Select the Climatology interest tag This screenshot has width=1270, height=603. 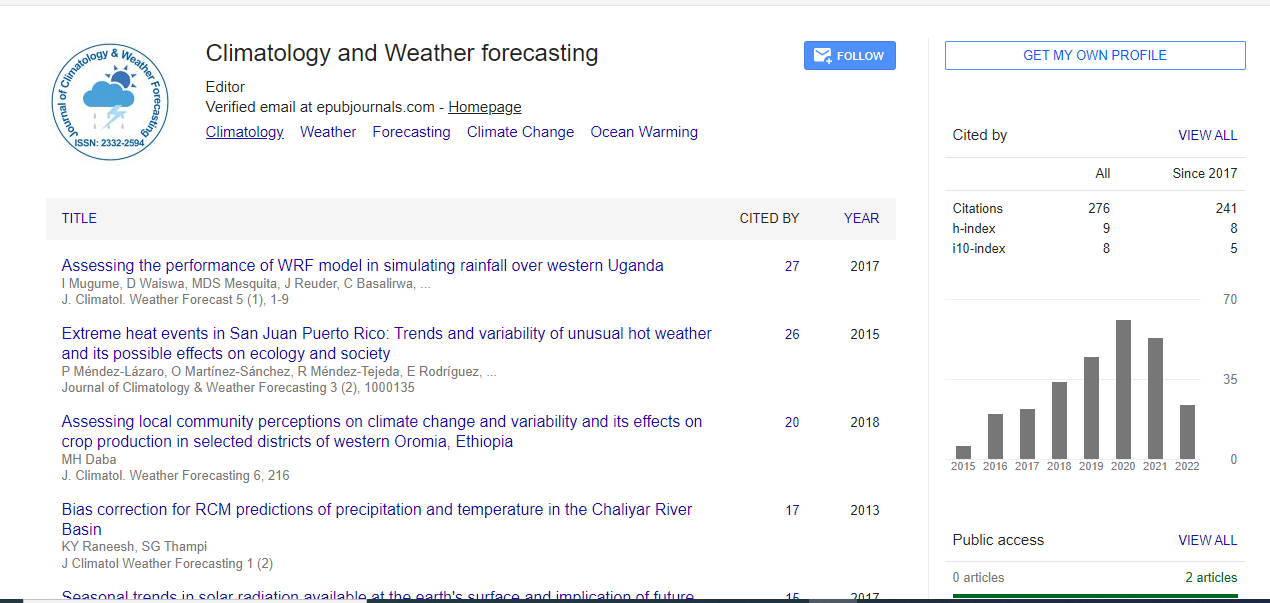(x=244, y=132)
